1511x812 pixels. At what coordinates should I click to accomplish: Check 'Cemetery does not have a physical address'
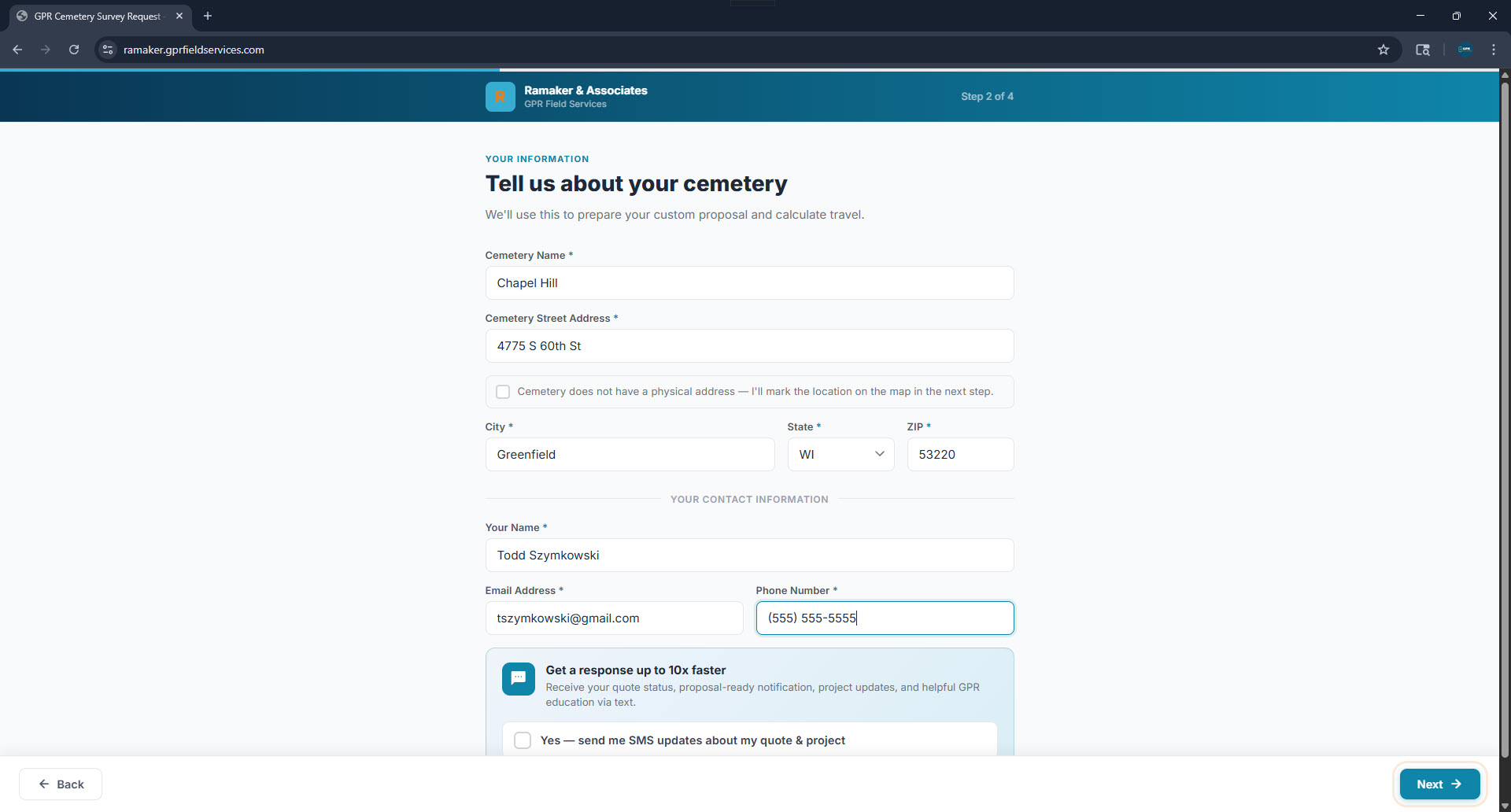(503, 392)
